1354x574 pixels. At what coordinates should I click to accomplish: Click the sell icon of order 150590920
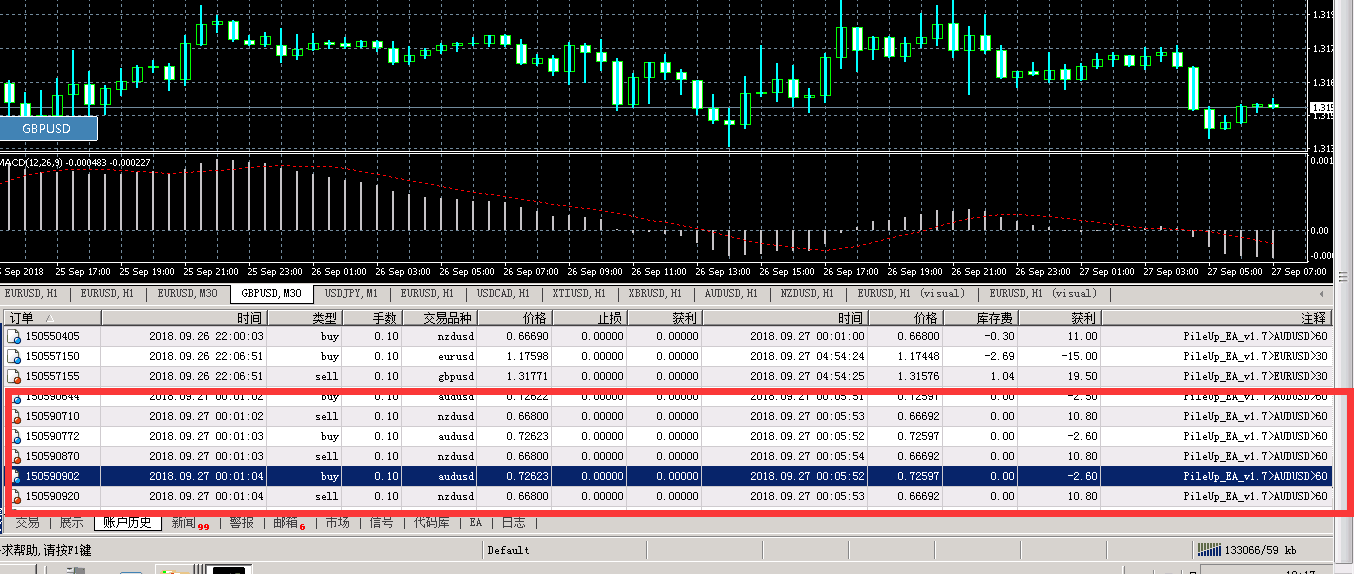[x=14, y=496]
